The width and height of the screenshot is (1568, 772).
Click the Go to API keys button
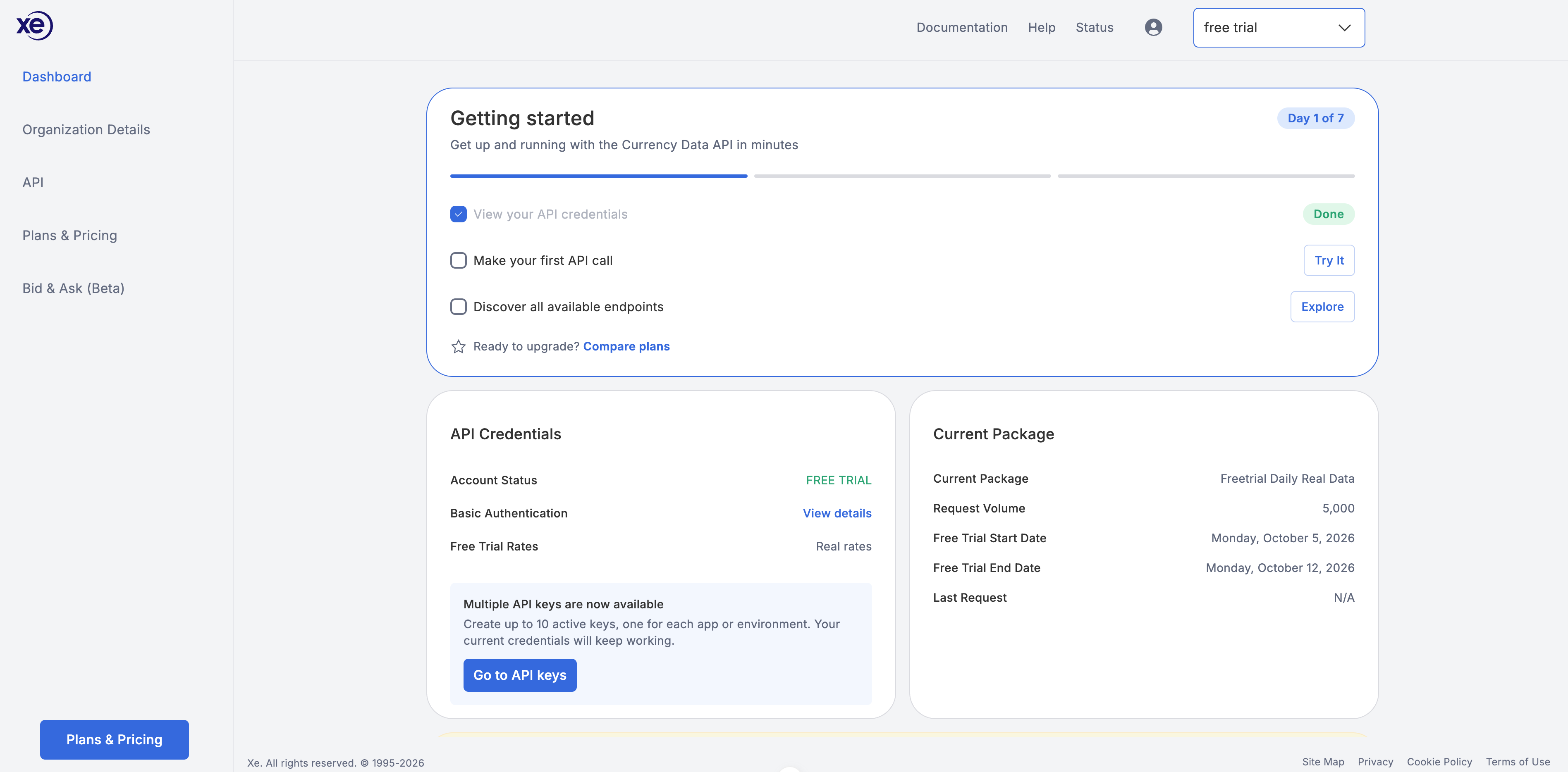click(x=520, y=675)
